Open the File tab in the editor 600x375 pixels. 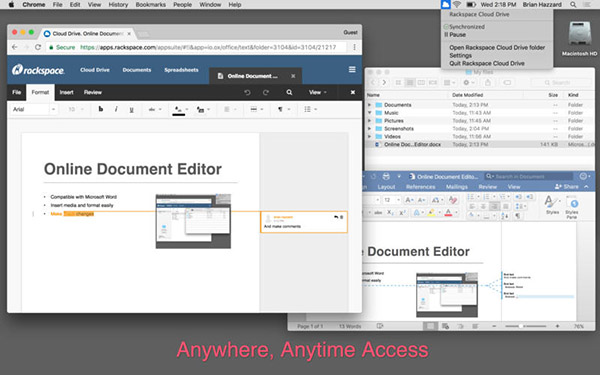[16, 92]
